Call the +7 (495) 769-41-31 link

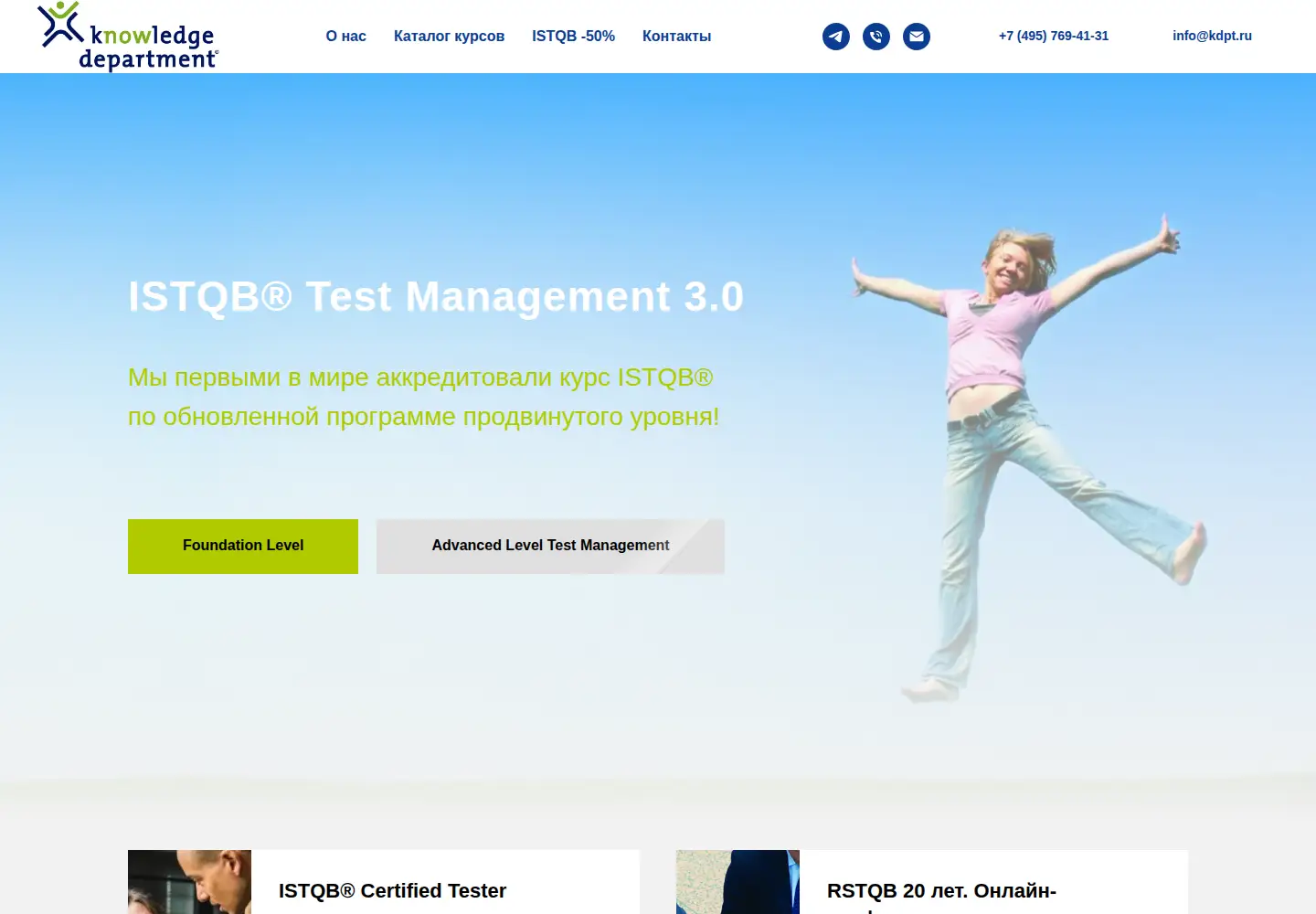1054,36
